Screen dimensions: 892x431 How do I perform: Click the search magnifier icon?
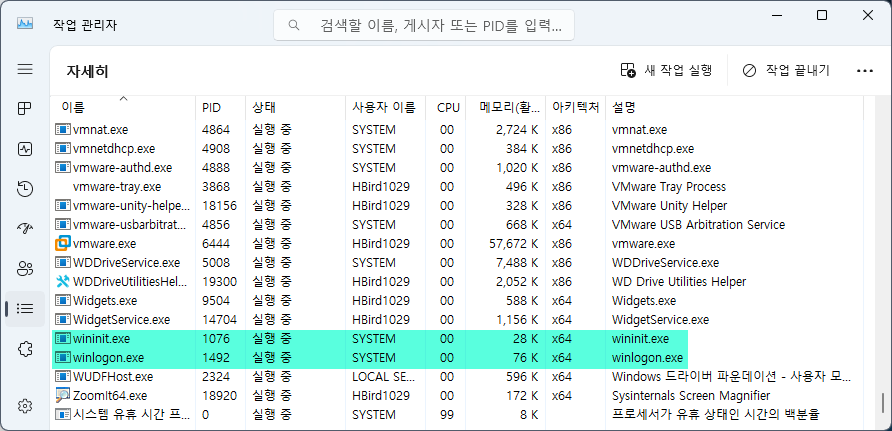click(x=294, y=25)
